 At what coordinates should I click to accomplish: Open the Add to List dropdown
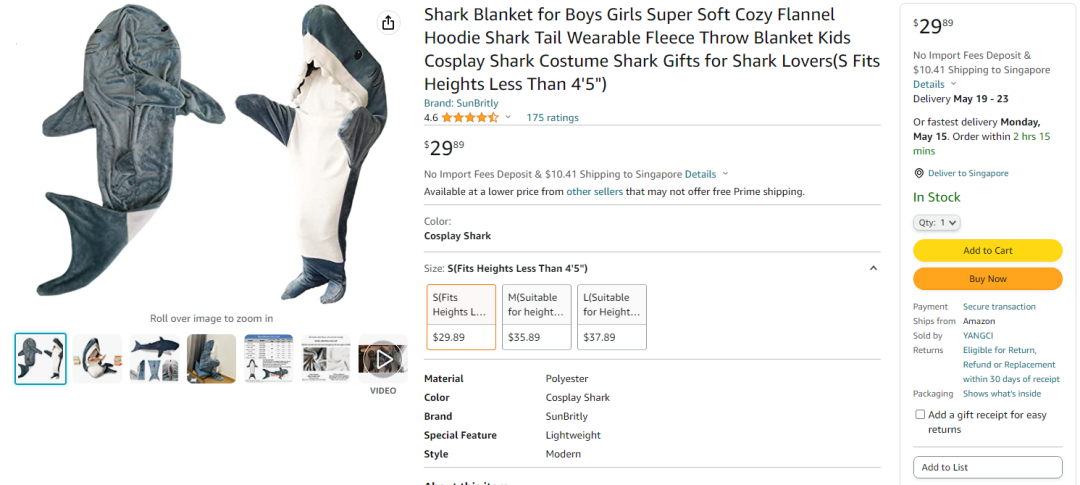(x=987, y=467)
